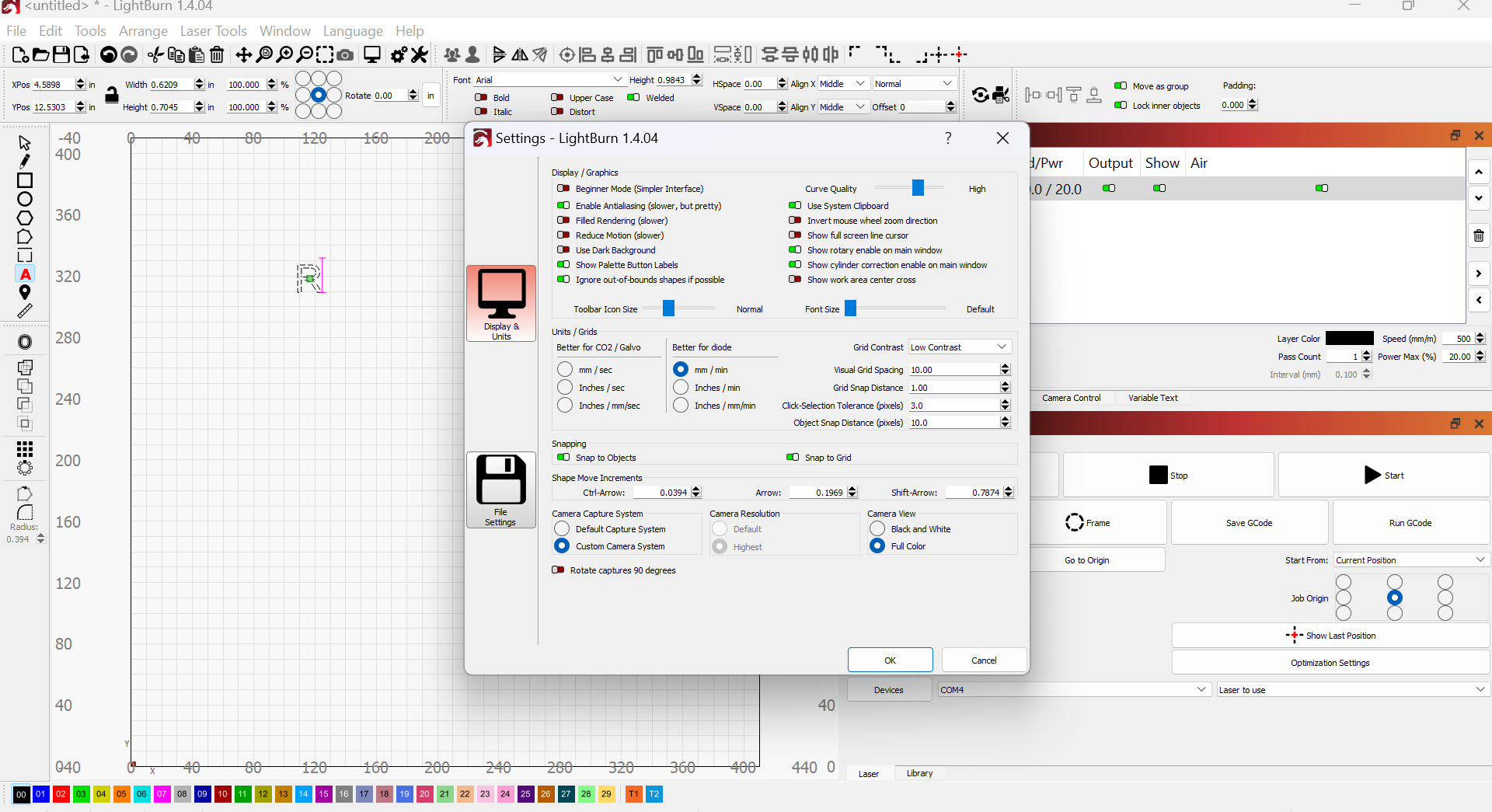The width and height of the screenshot is (1492, 812).
Task: Select the Ellipse tool
Action: click(24, 199)
